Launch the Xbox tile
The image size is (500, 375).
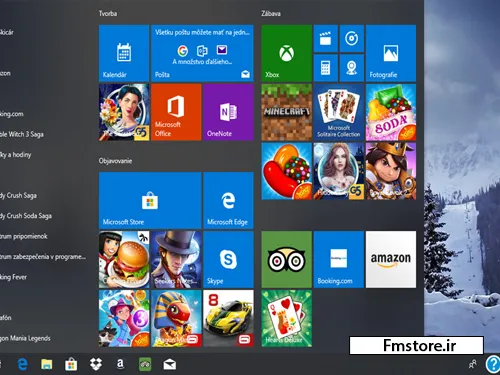[287, 53]
